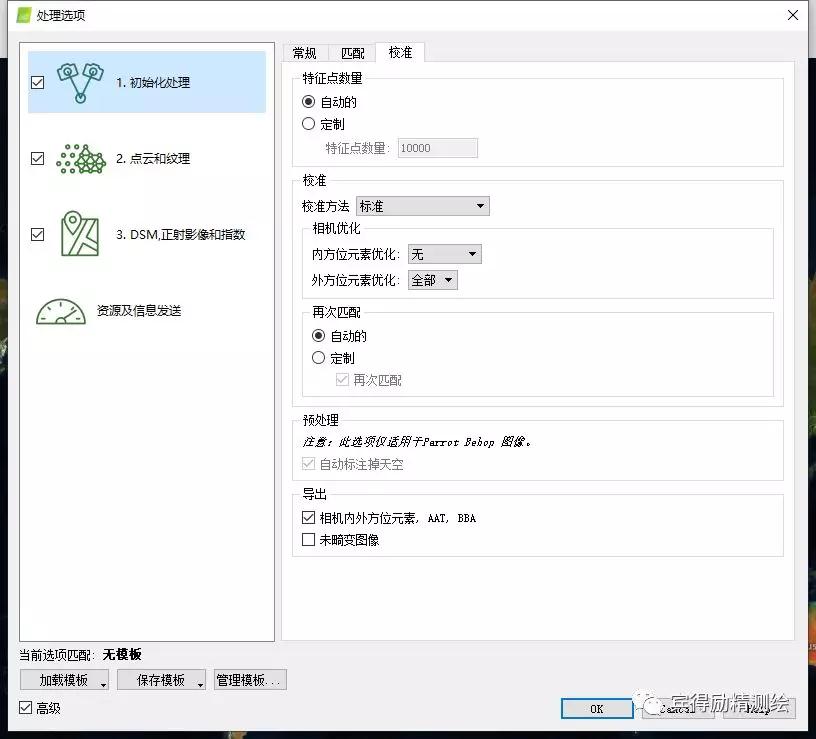Open the 外方位元素优化 dropdown

pos(432,280)
